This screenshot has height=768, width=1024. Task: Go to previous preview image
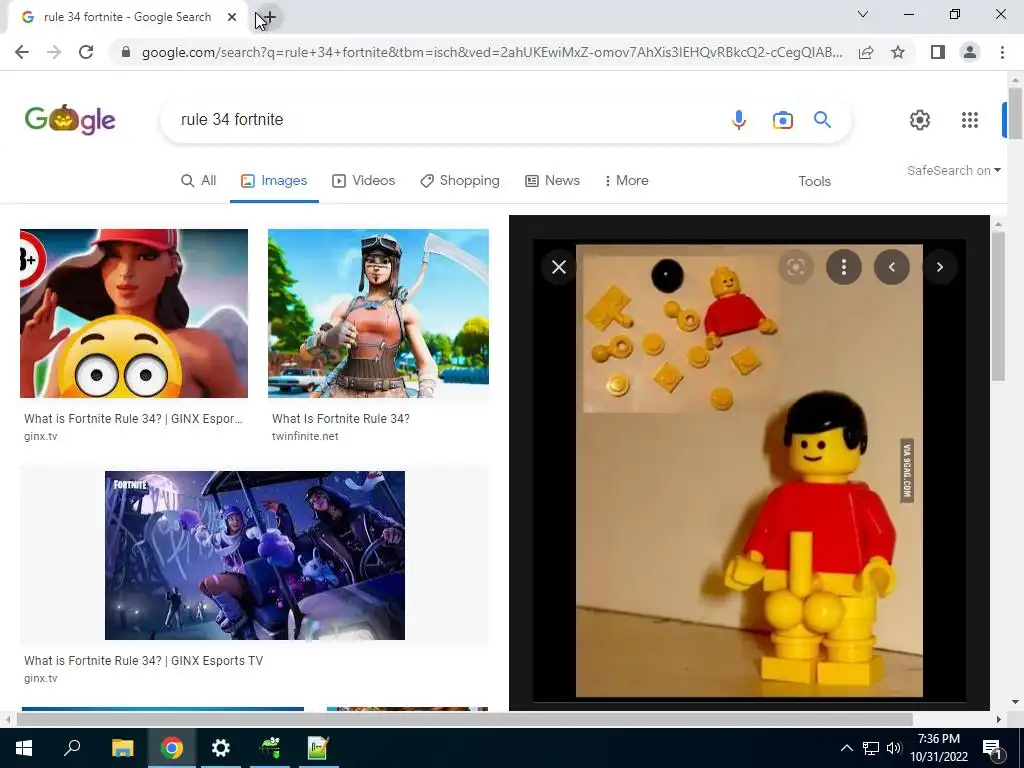point(891,267)
